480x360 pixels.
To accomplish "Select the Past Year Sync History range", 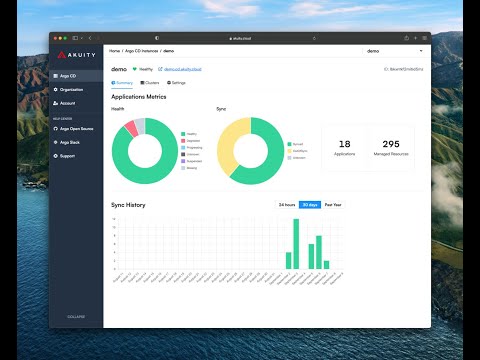I will pyautogui.click(x=333, y=205).
